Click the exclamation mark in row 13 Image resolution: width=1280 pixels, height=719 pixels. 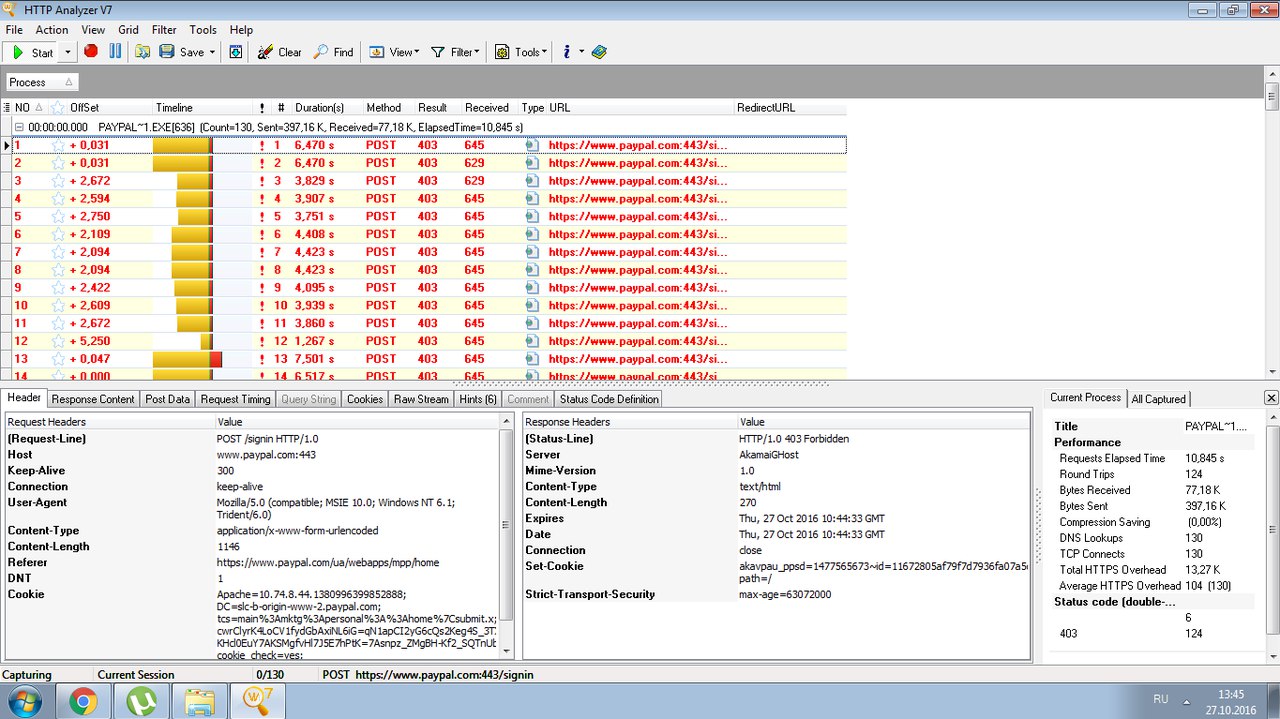pos(262,359)
